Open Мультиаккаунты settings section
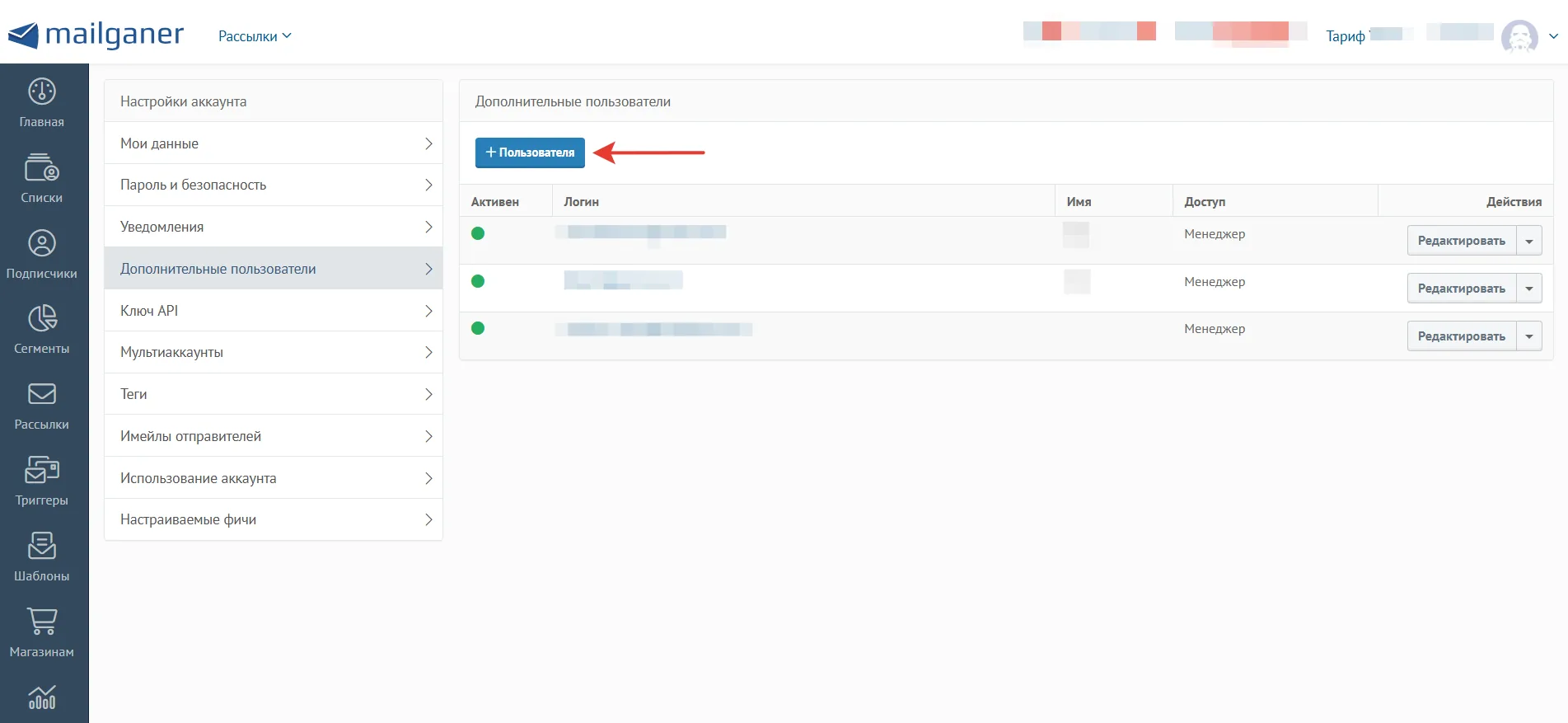Viewport: 1568px width, 723px height. point(274,352)
